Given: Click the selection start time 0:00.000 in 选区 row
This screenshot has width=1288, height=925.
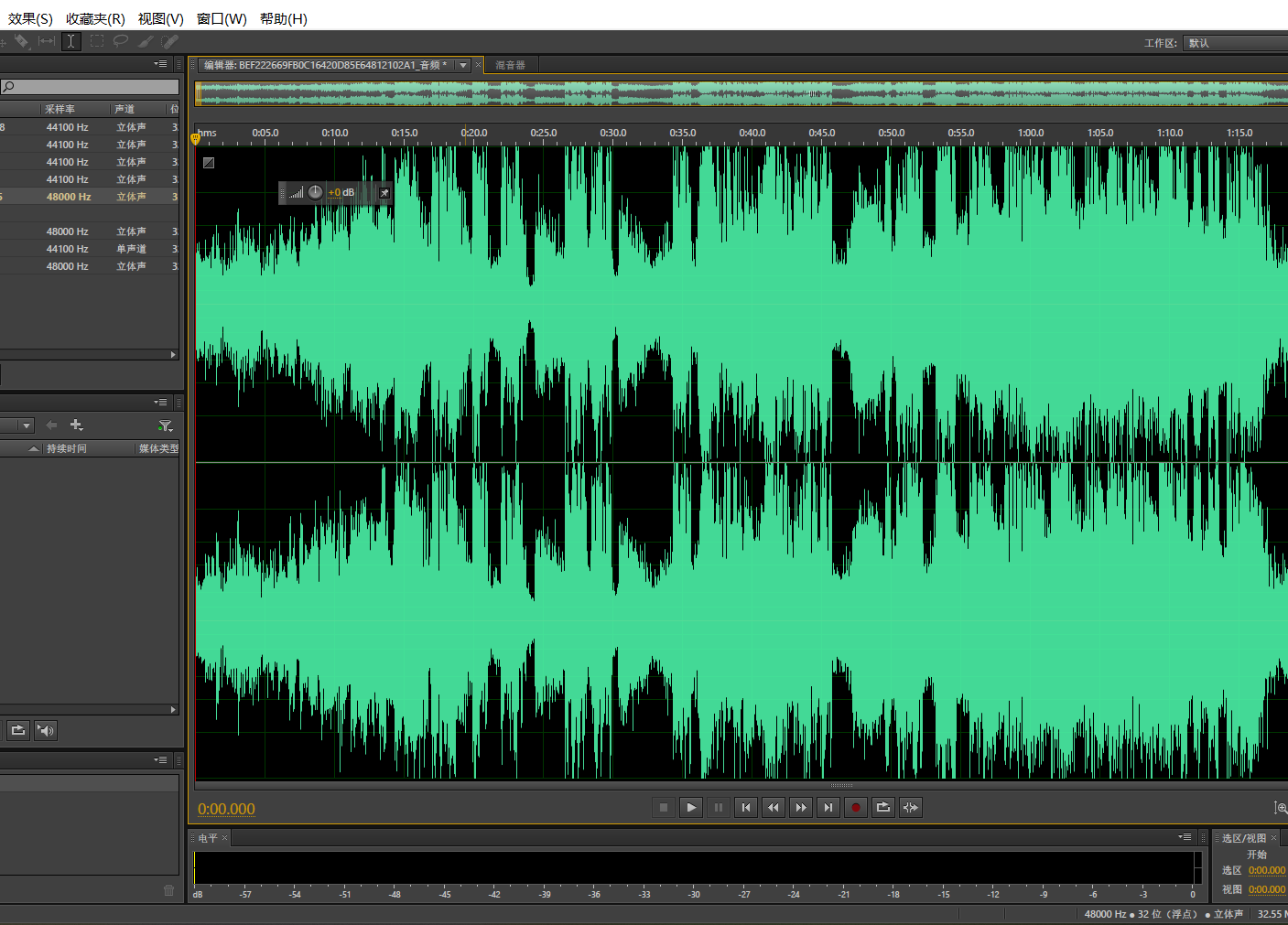Looking at the screenshot, I should pyautogui.click(x=1267, y=870).
